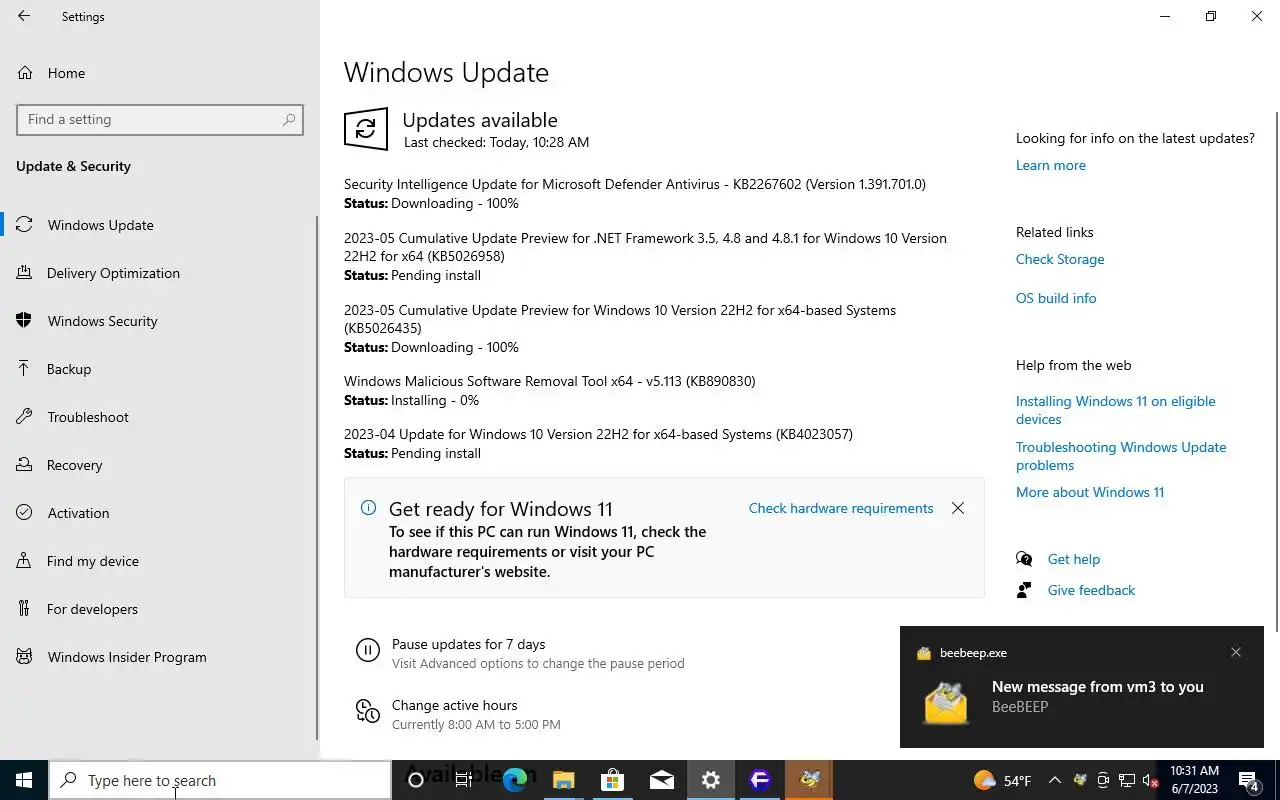Open File Explorer from the taskbar
The width and height of the screenshot is (1280, 800).
[x=563, y=780]
